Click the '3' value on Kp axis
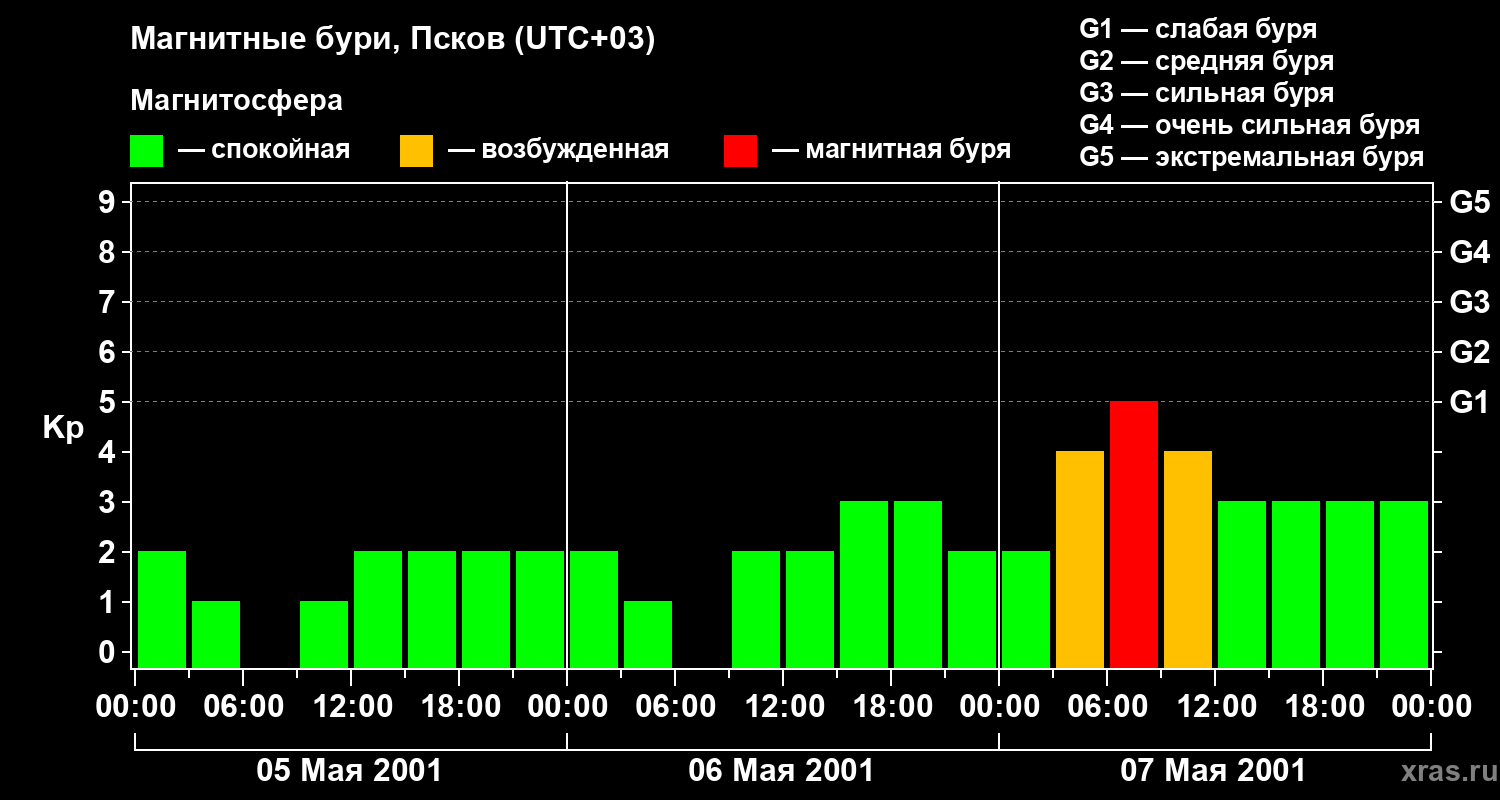Screen dimensions: 1500x800 click(109, 502)
